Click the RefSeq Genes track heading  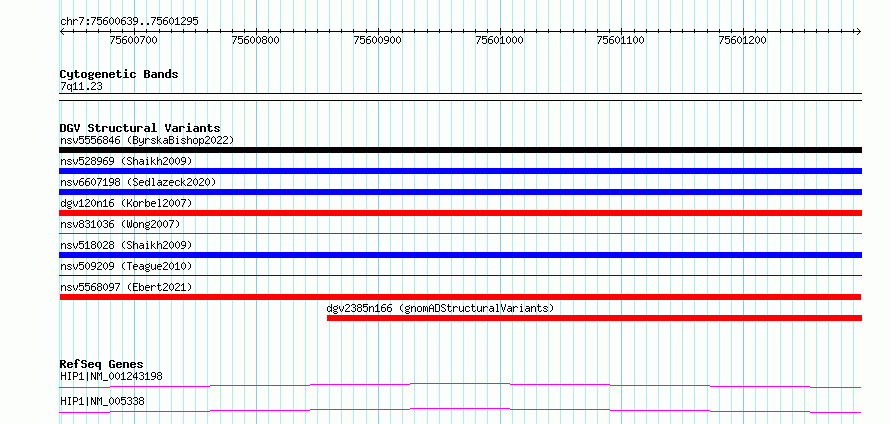coord(102,364)
